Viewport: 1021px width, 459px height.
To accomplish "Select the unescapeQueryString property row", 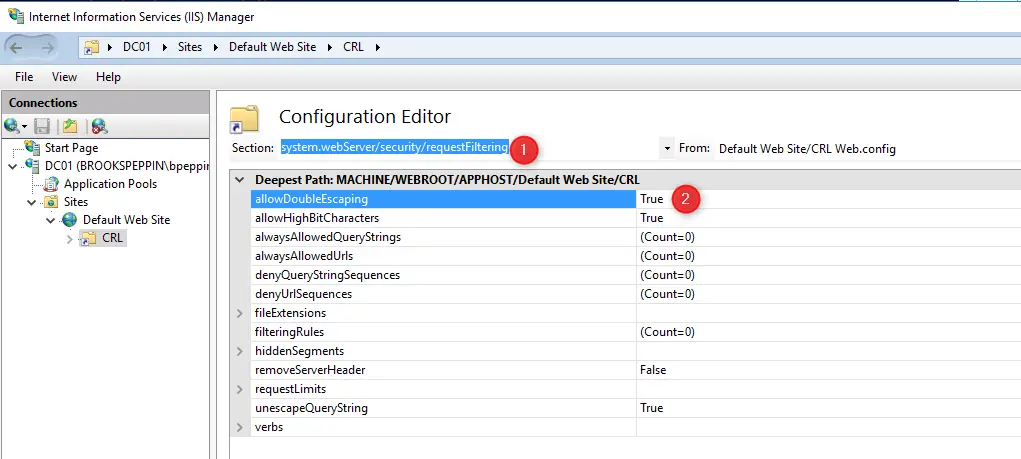I will point(636,408).
